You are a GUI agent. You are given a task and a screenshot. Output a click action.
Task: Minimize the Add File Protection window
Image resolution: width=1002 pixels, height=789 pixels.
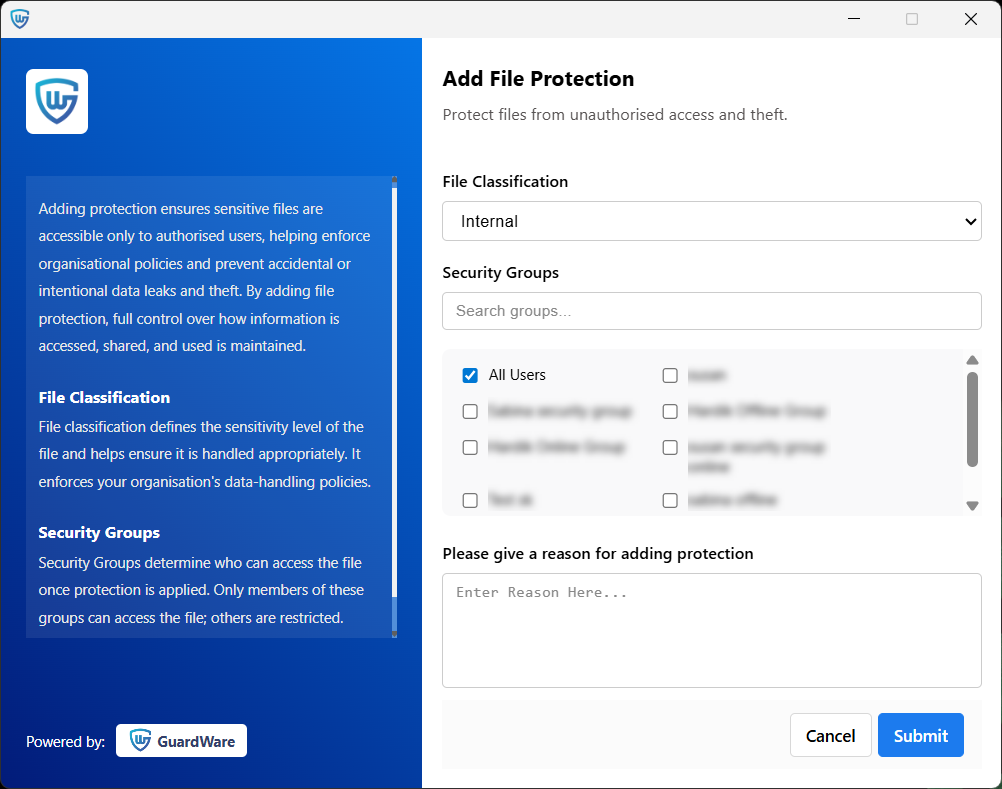(x=853, y=18)
